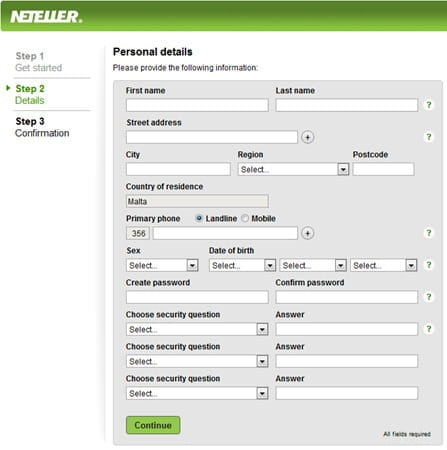Open the Sex dropdown
Image resolution: width=447 pixels, height=450 pixels.
[162, 265]
